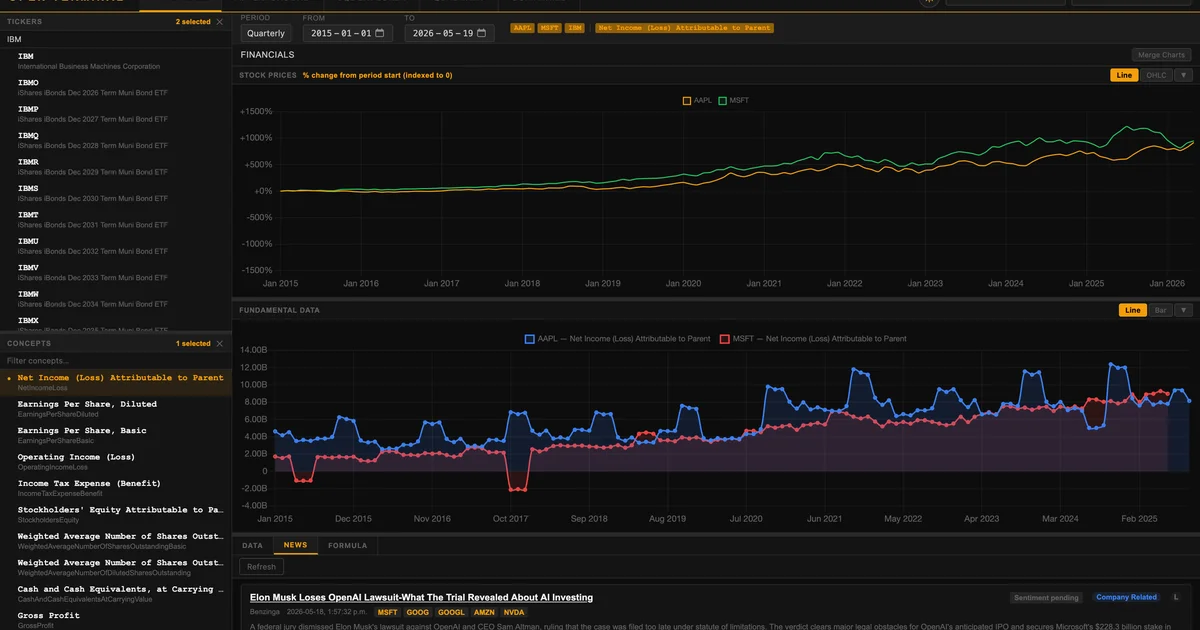1200x630 pixels.
Task: Click the NVDA tag on the news article
Action: click(514, 612)
